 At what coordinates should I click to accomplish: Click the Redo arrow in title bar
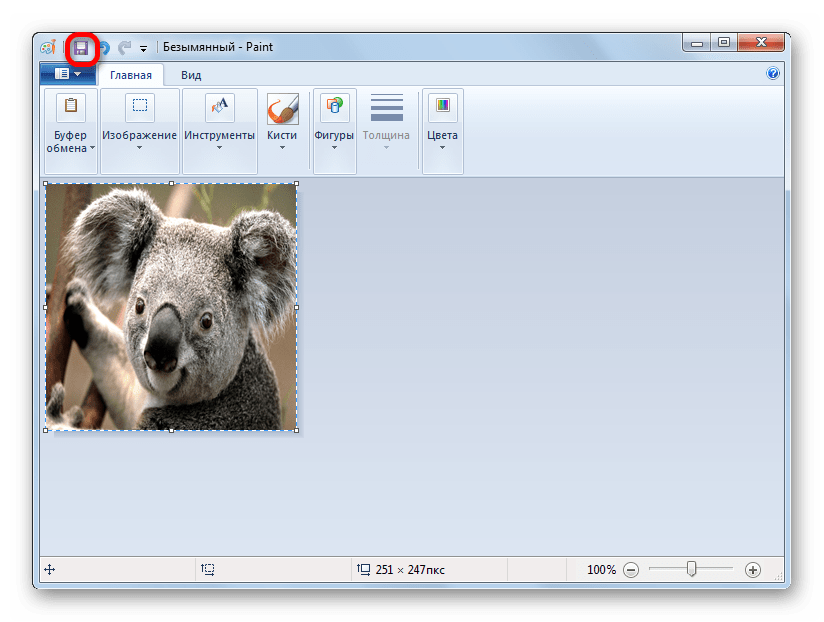(x=125, y=47)
